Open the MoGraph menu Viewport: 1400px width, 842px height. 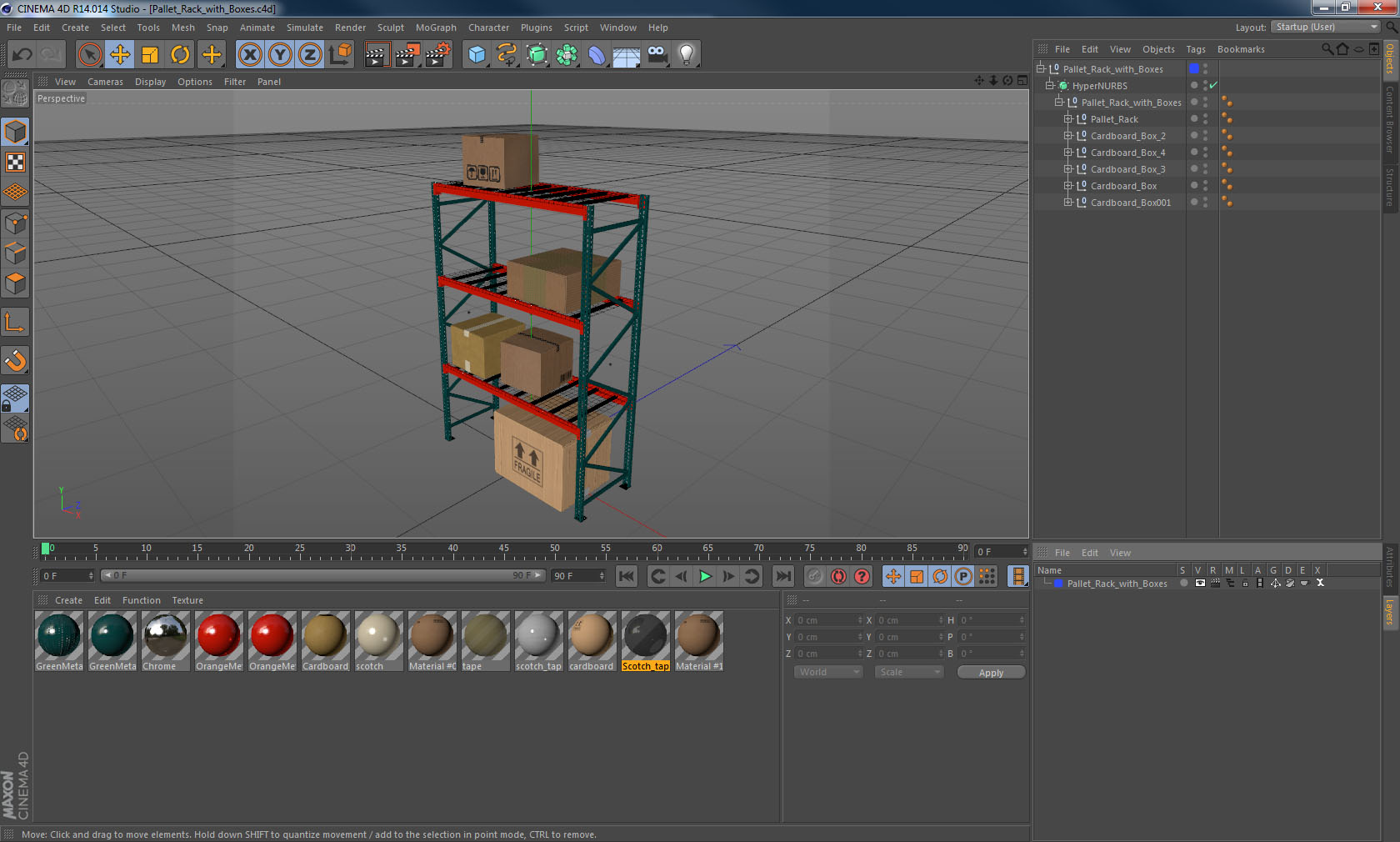436,28
